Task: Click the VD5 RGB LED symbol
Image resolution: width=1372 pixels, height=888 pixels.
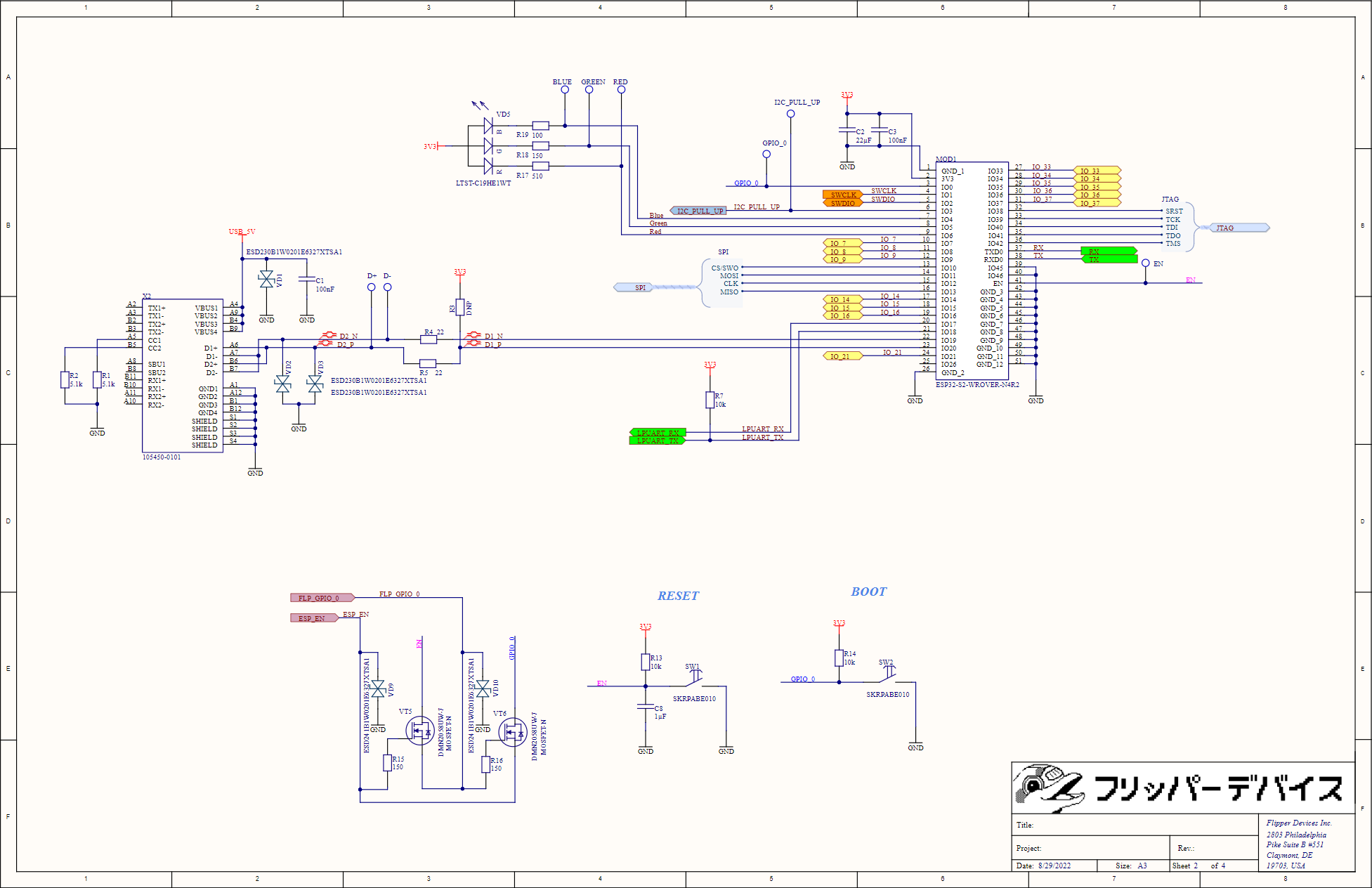Action: [x=488, y=146]
